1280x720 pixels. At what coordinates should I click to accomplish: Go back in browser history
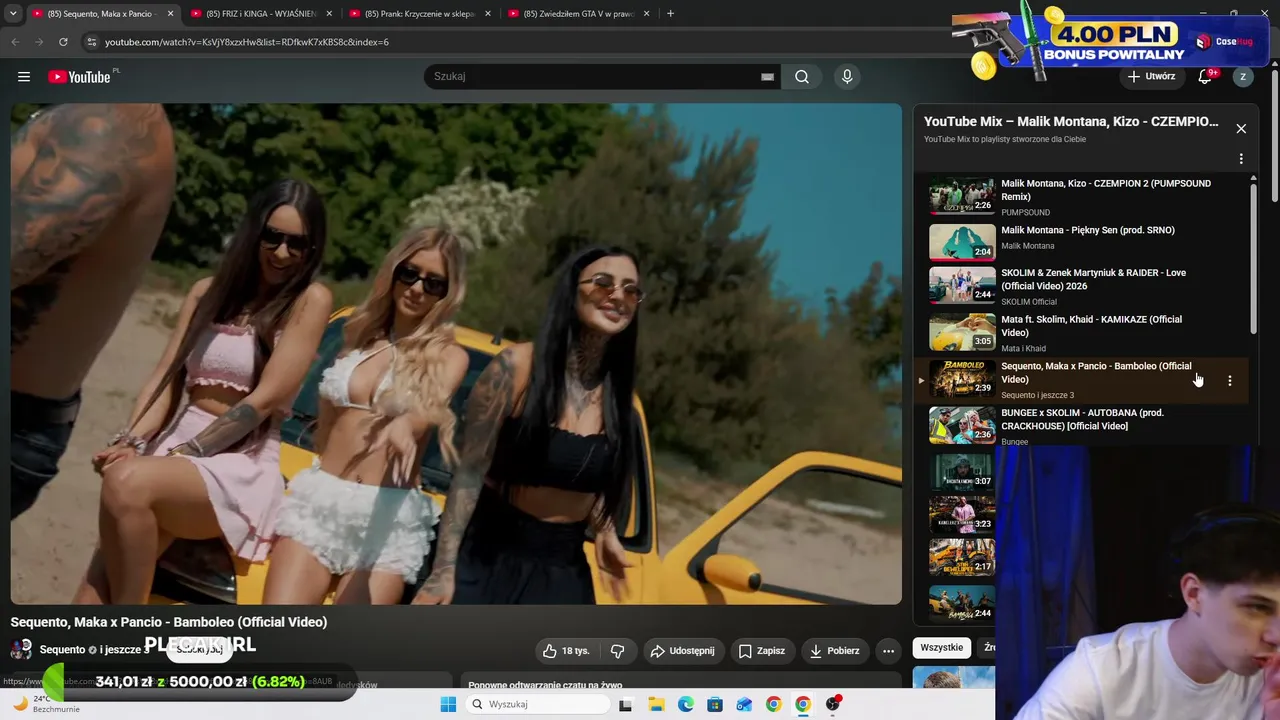point(15,42)
